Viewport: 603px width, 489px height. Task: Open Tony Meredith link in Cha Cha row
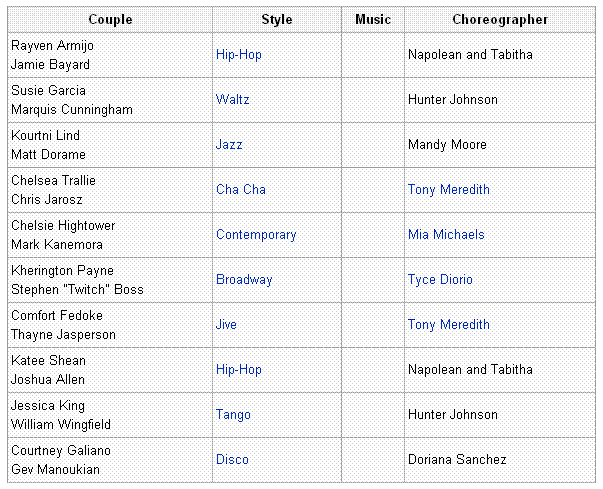point(449,190)
